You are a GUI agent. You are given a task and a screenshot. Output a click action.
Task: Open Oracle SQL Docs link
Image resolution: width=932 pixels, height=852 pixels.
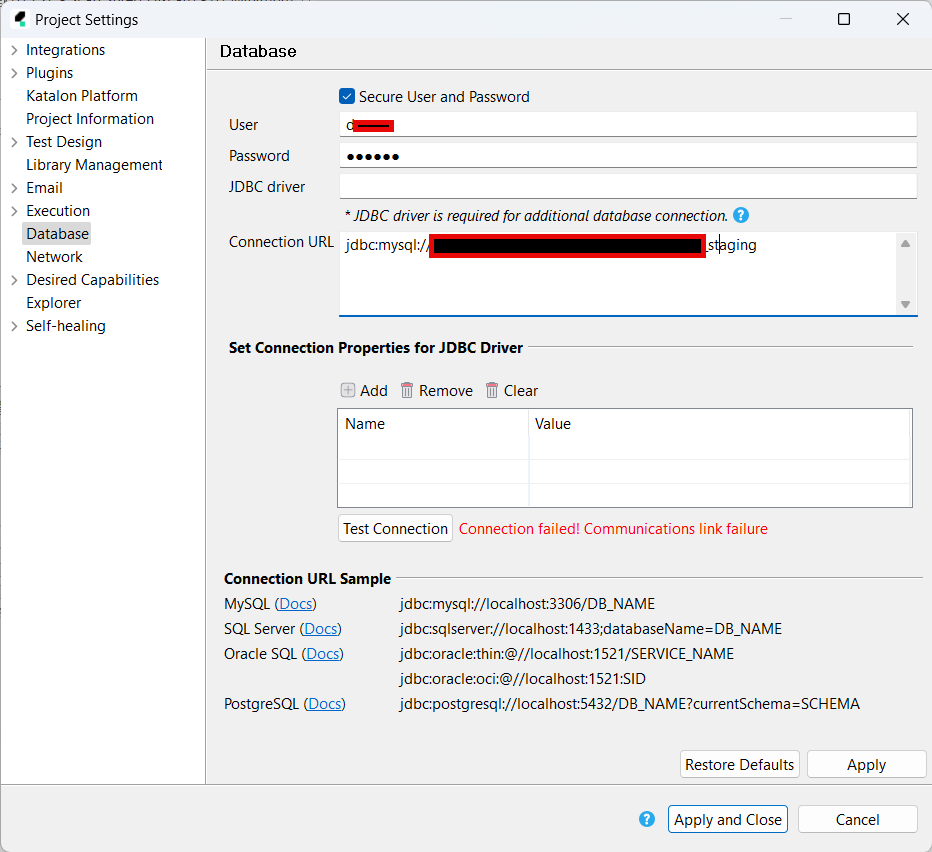323,653
